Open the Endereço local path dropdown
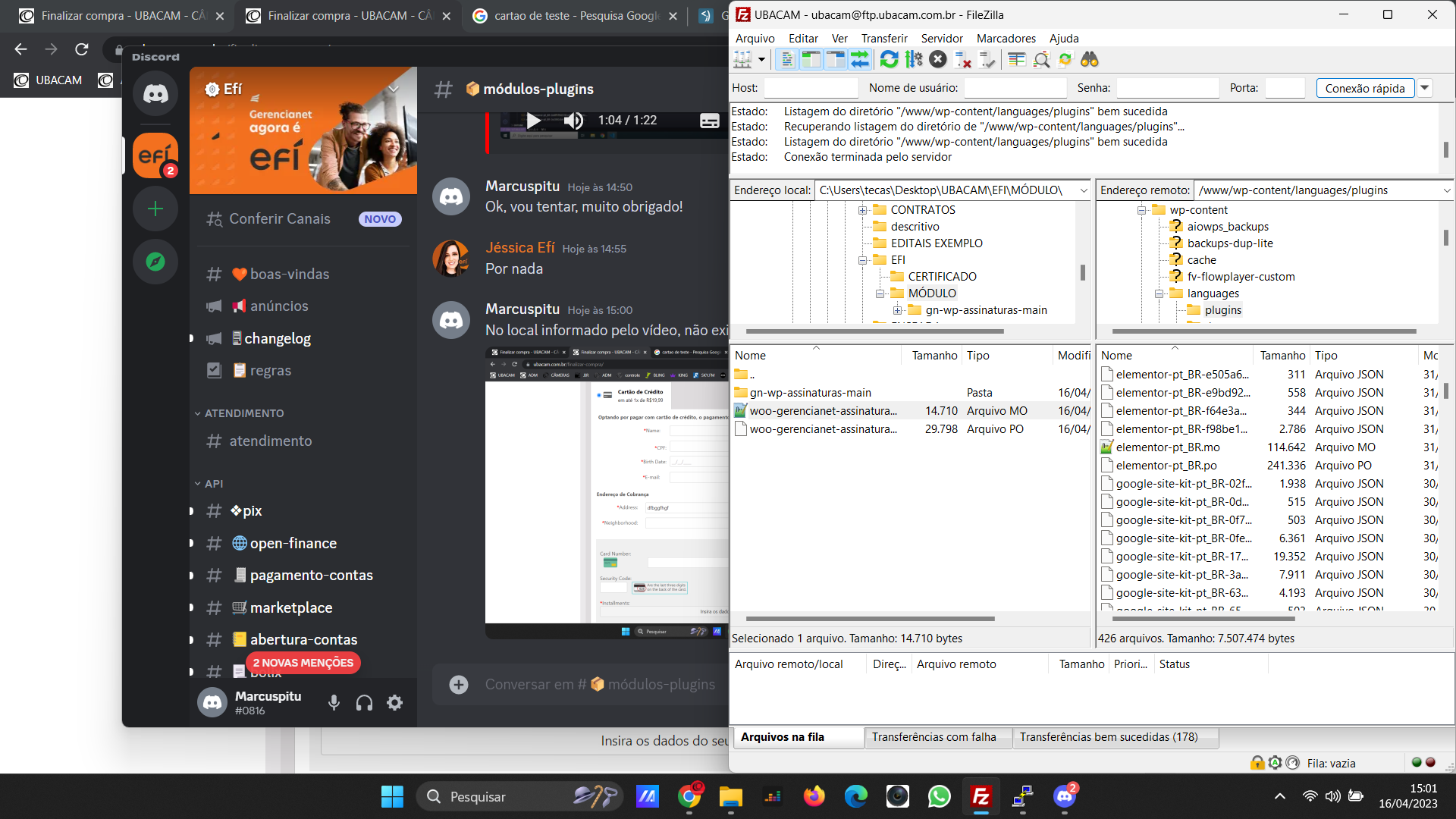1456x819 pixels. 1084,190
